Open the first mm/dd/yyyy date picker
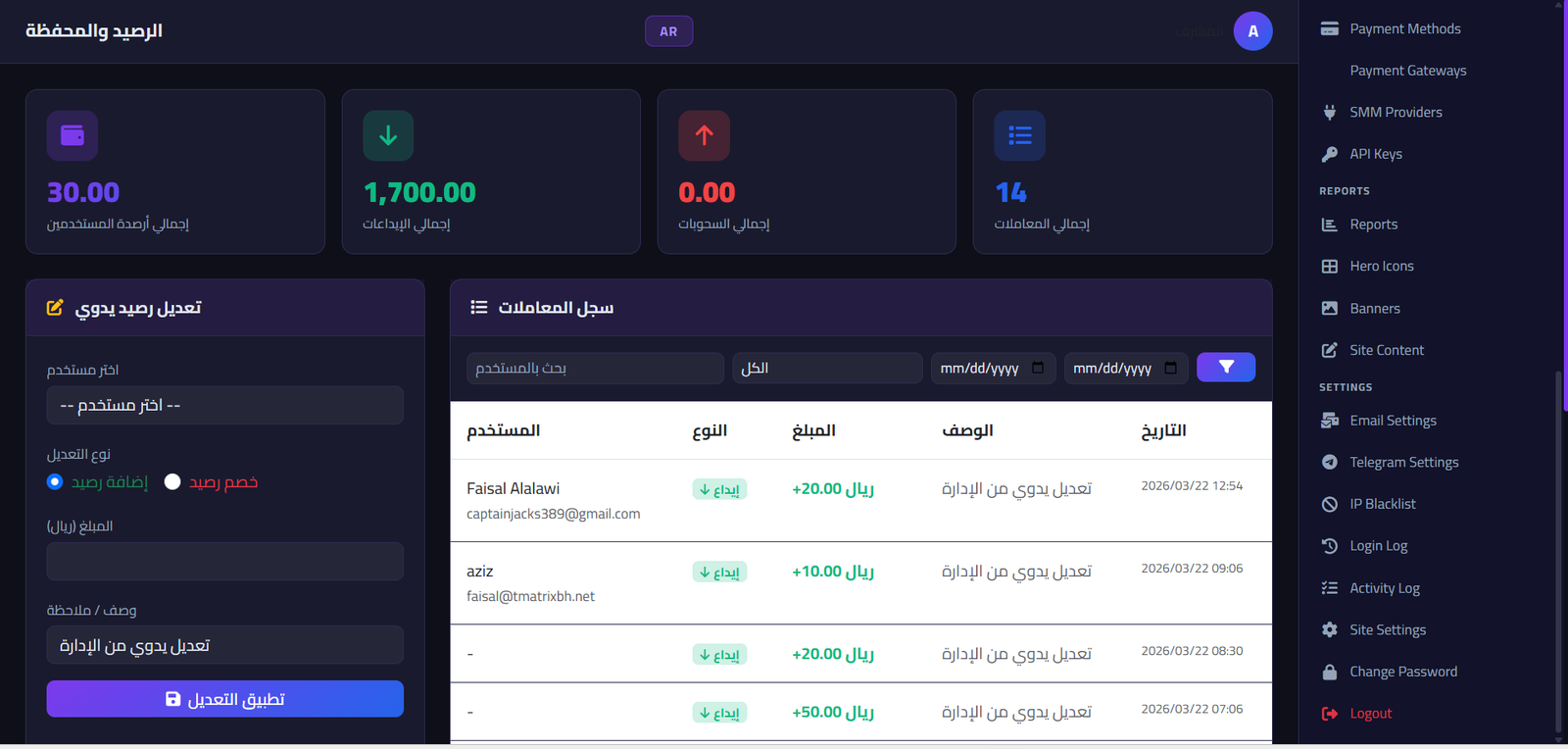This screenshot has width=1568, height=749. click(980, 368)
